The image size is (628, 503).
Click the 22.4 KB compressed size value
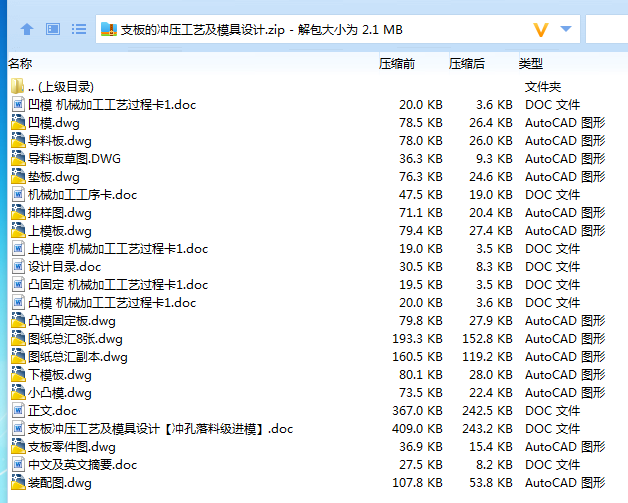491,393
